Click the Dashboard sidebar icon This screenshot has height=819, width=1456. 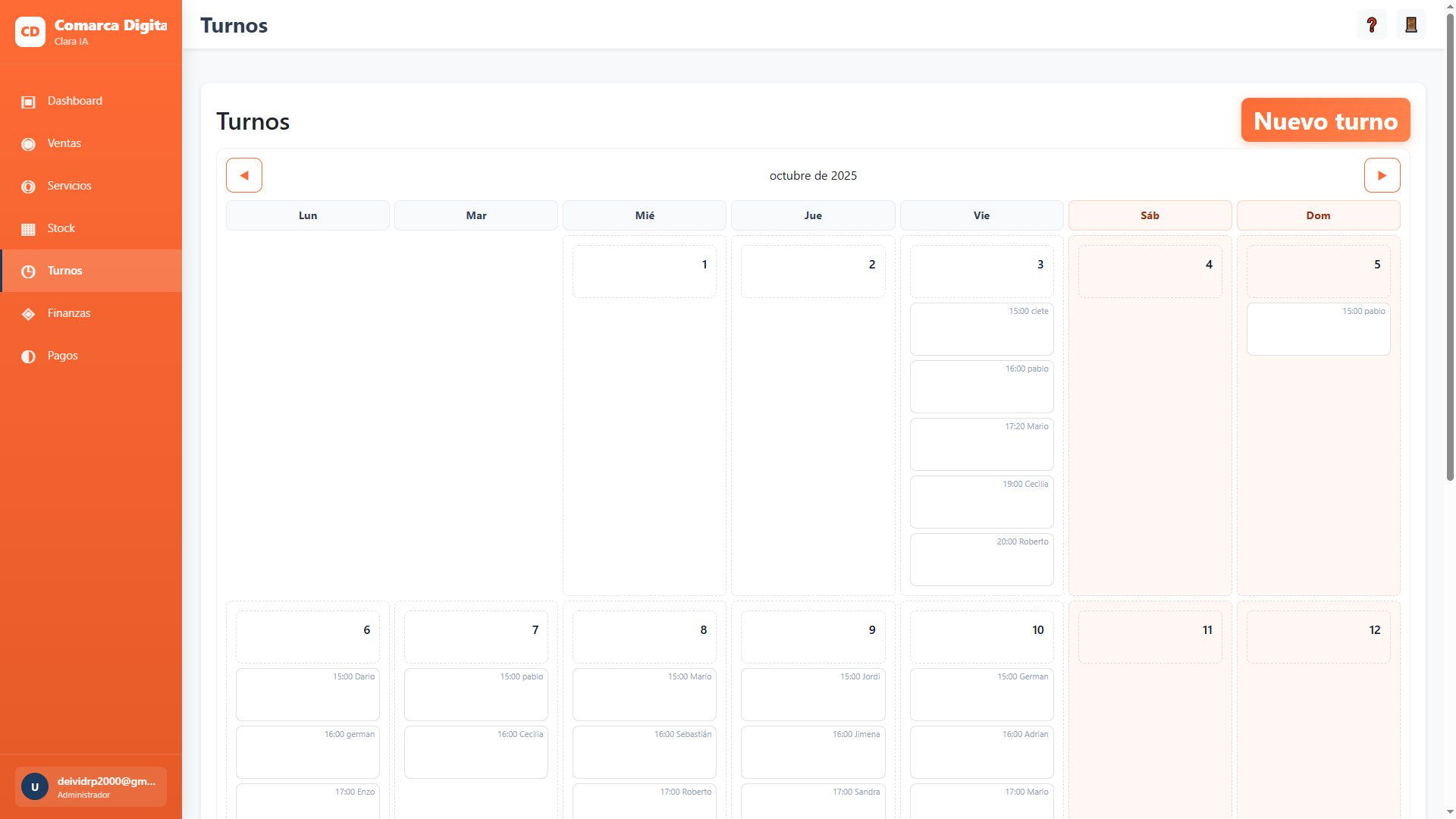[x=28, y=102]
